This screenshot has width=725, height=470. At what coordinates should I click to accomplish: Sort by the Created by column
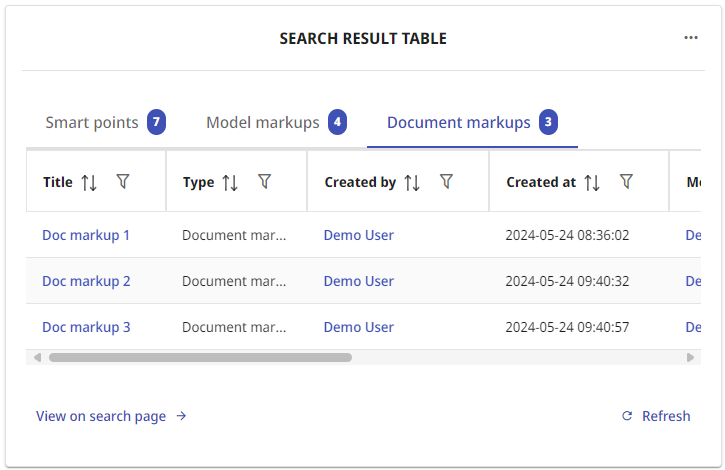[412, 182]
